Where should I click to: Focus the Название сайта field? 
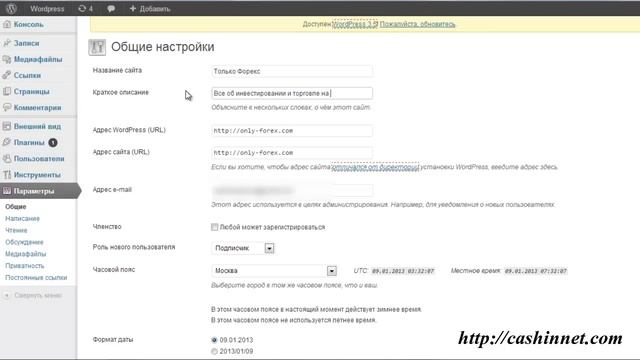[x=292, y=71]
